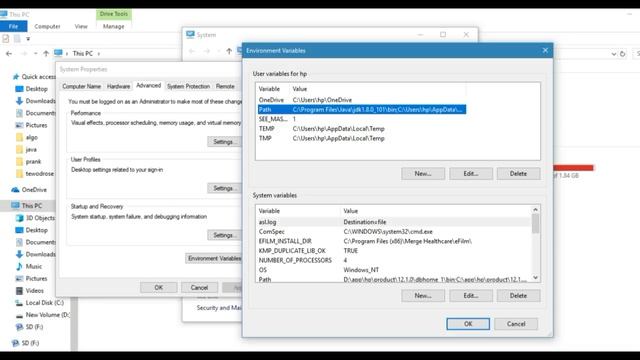Viewport: 640px width, 360px height.
Task: Select the OneDrive user variable row
Action: tap(362, 100)
